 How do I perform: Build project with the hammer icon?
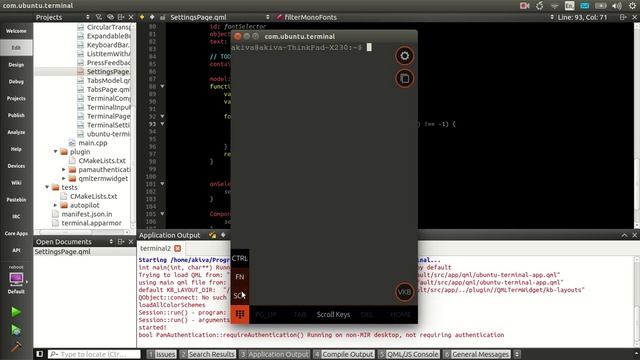[x=16, y=347]
